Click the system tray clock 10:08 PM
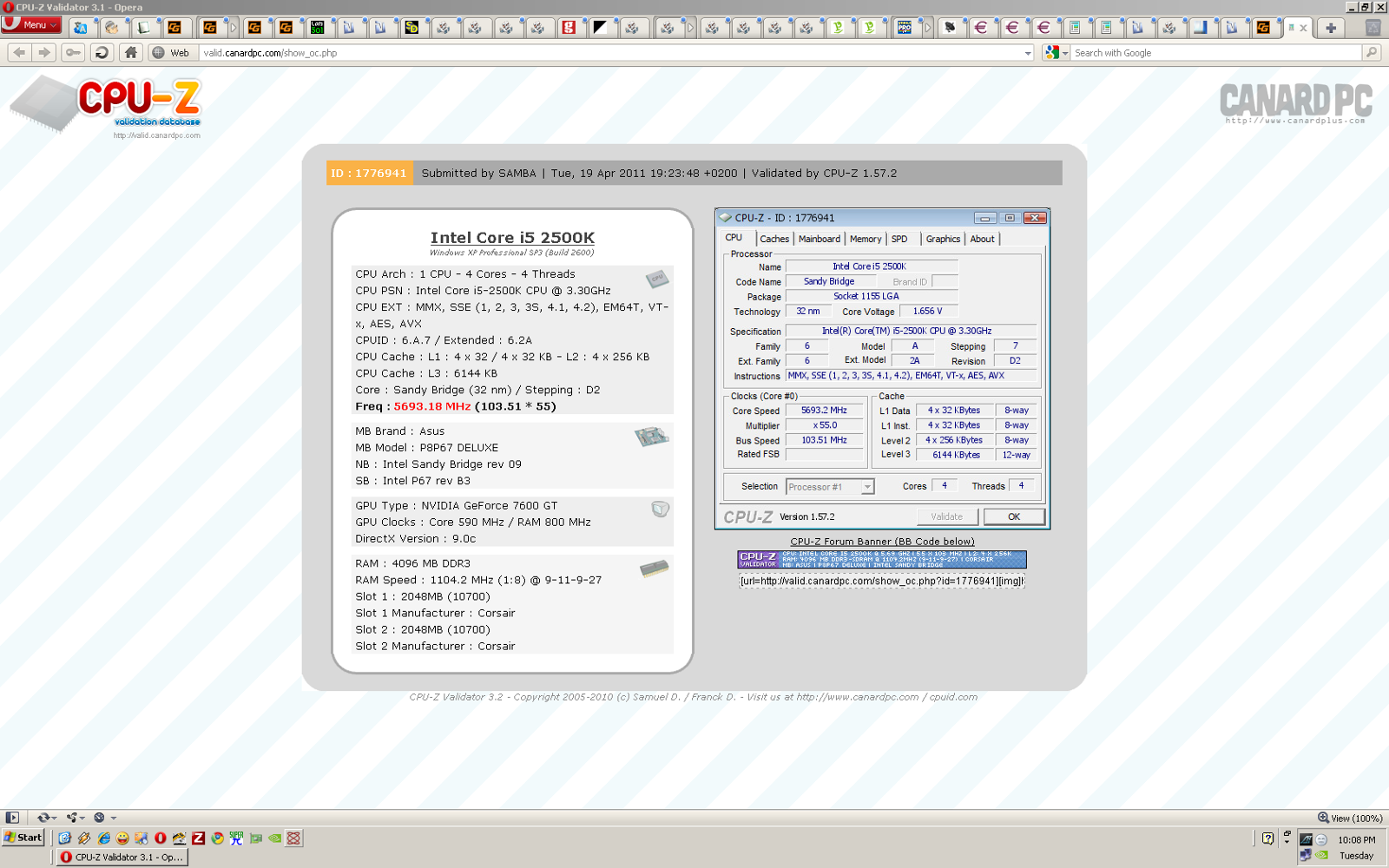Image resolution: width=1389 pixels, height=868 pixels. click(1356, 840)
